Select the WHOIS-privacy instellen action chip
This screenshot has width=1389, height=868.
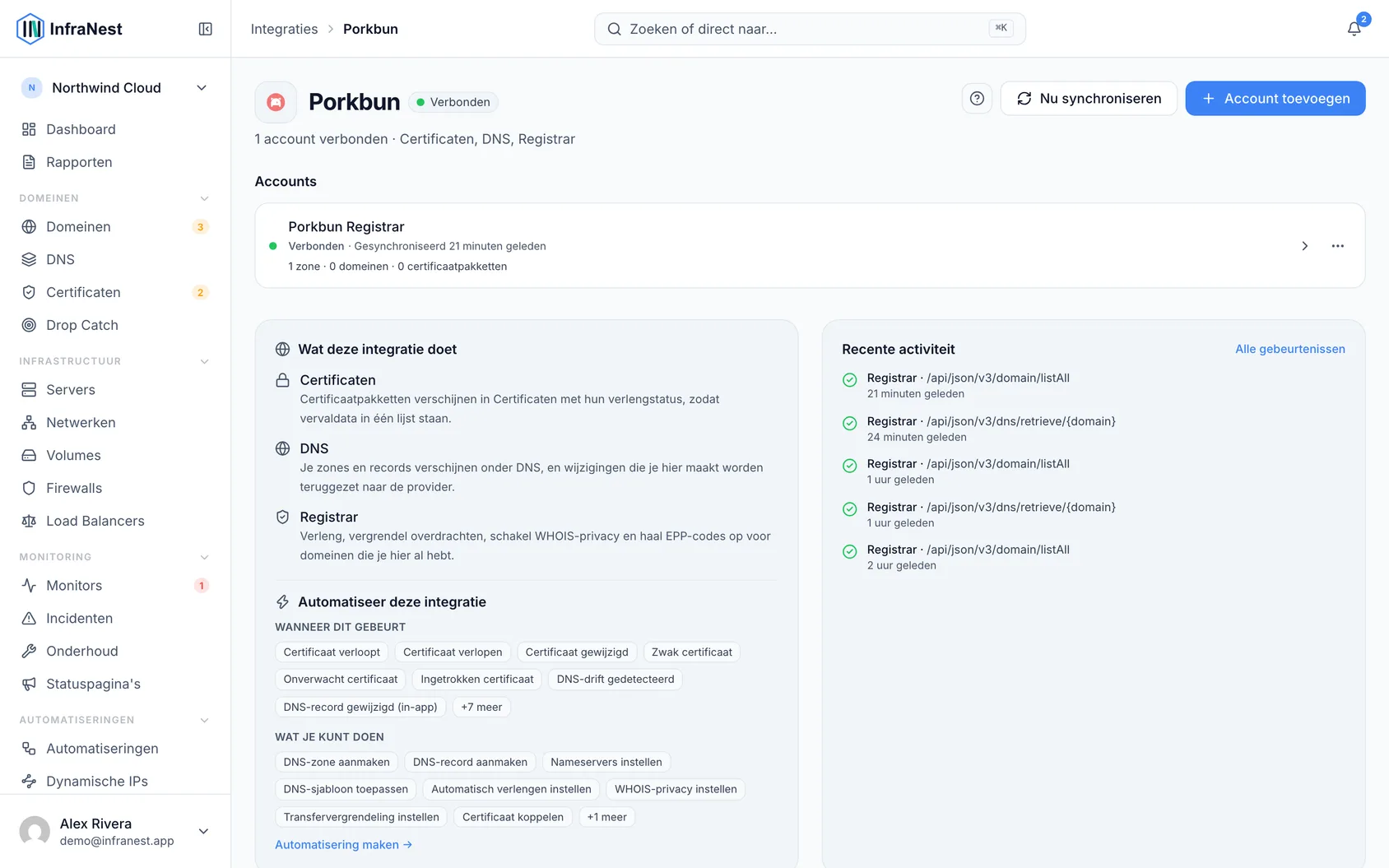tap(676, 790)
